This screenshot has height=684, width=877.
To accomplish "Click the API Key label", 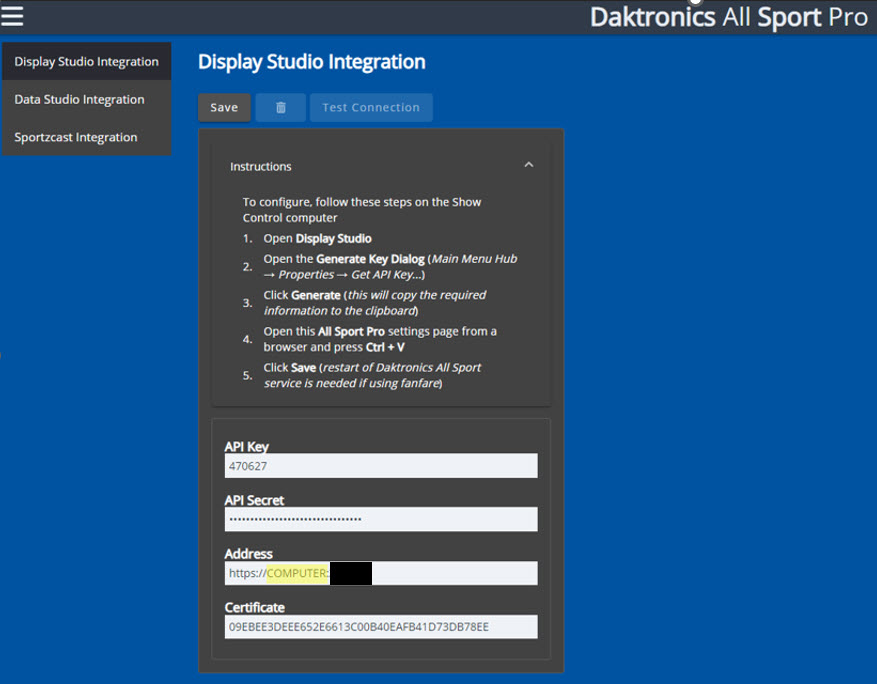I will coord(247,447).
